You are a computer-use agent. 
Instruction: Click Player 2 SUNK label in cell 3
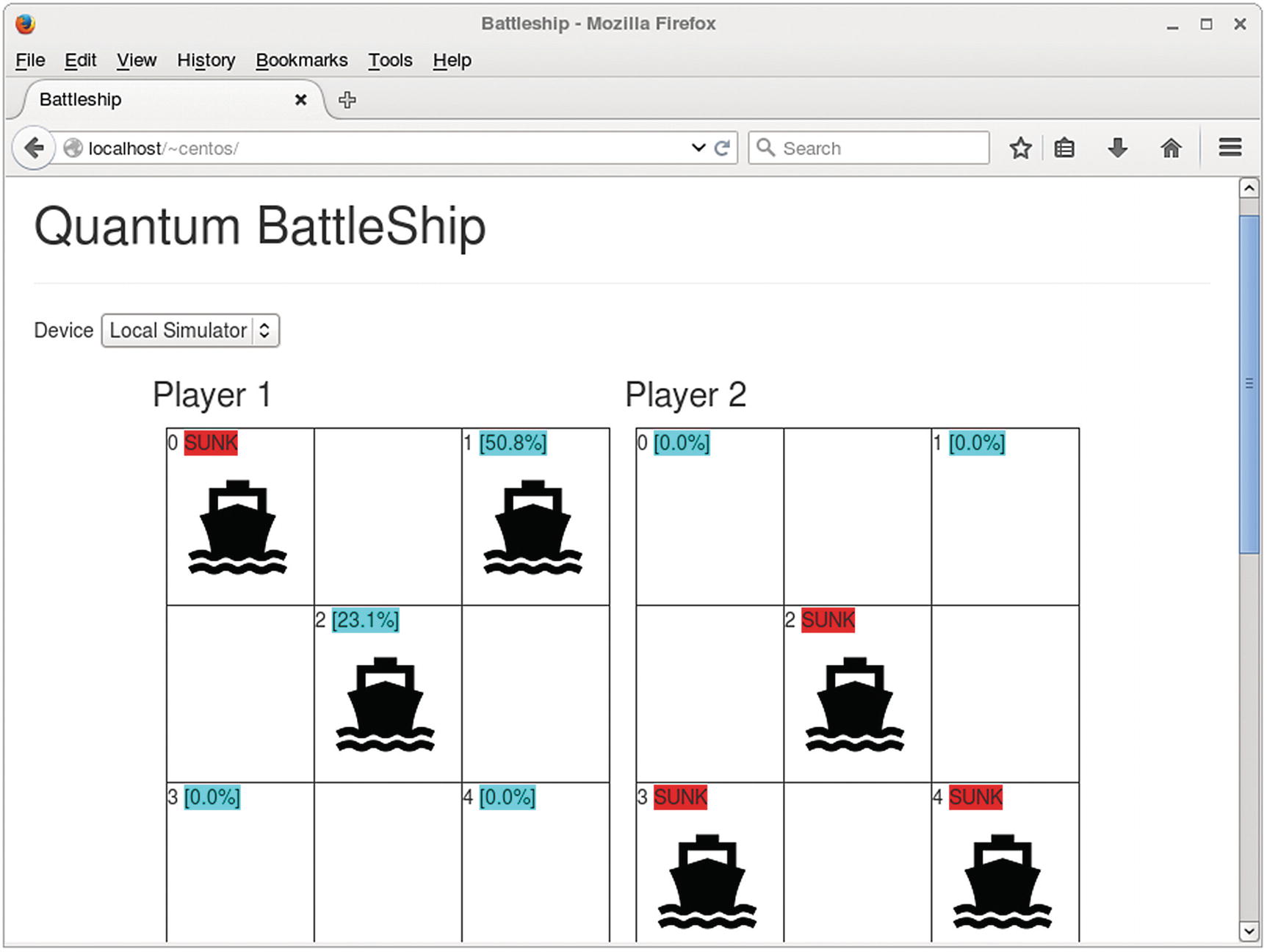680,797
